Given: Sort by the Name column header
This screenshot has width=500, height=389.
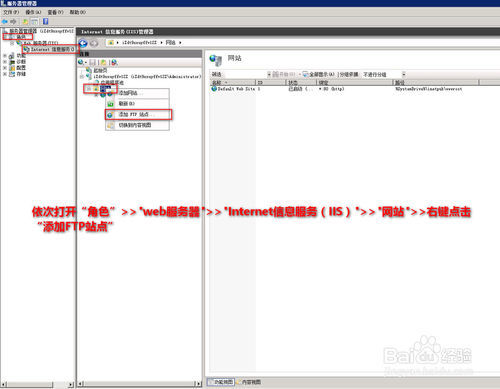Looking at the screenshot, I should tap(232, 82).
